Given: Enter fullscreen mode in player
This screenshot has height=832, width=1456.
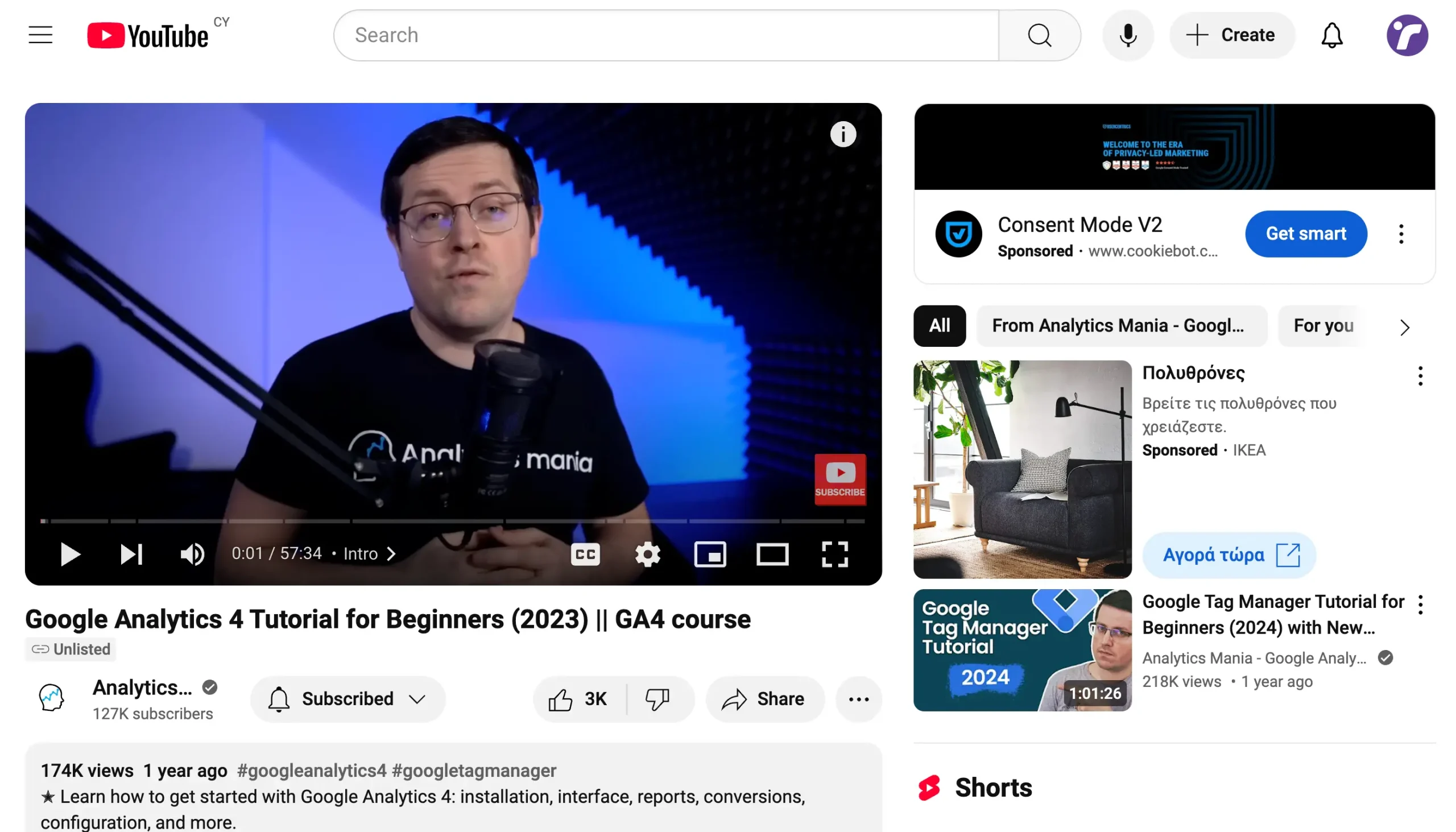Looking at the screenshot, I should (834, 554).
